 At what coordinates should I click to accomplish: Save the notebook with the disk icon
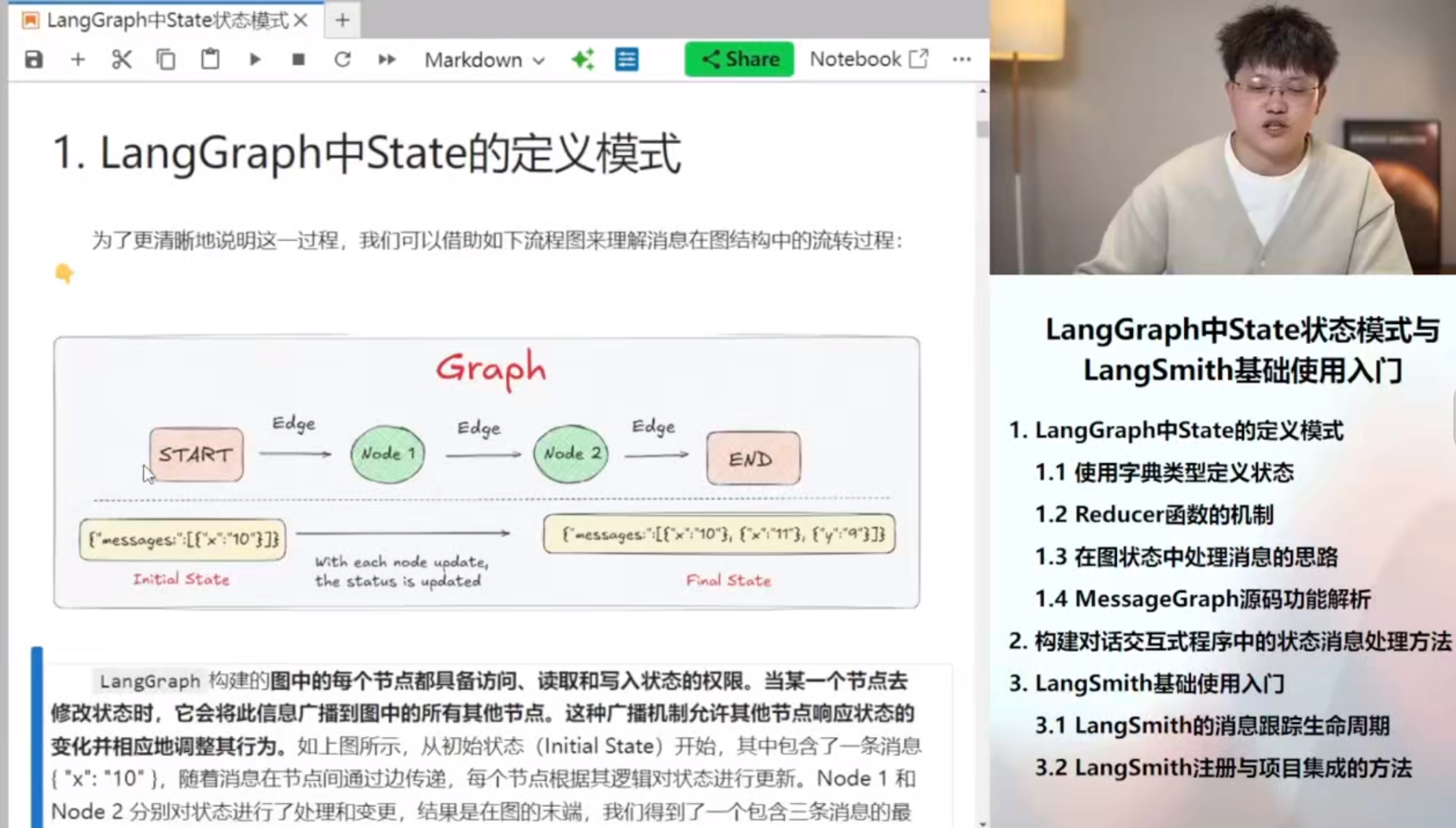coord(34,60)
